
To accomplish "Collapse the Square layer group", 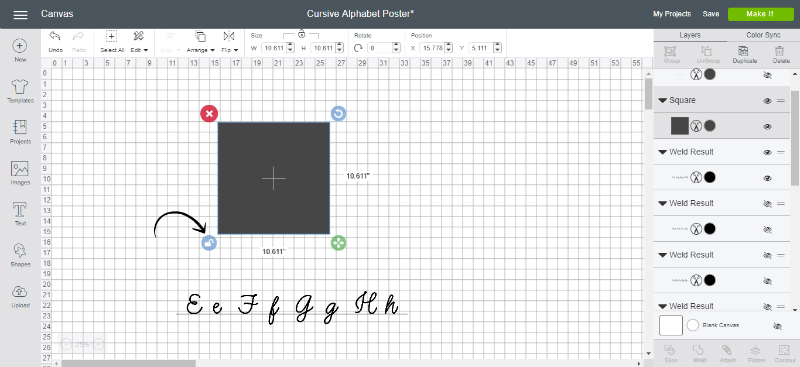I will [x=663, y=101].
